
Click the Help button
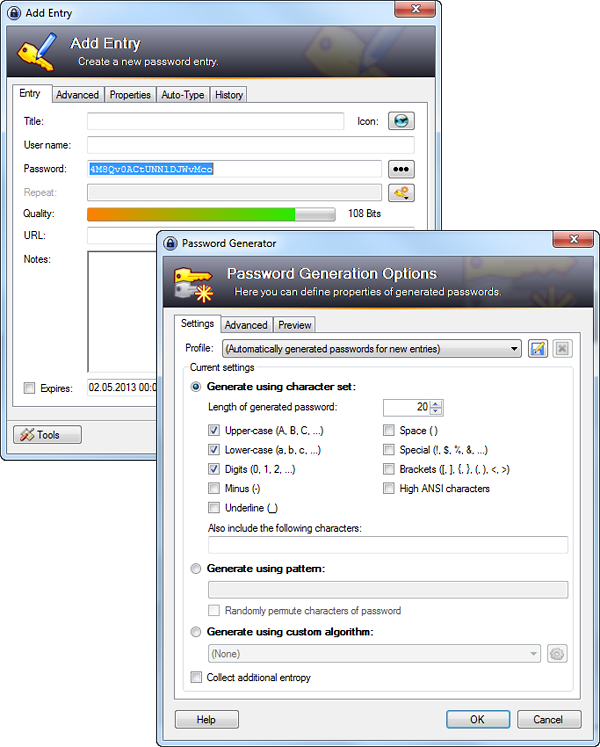point(207,719)
